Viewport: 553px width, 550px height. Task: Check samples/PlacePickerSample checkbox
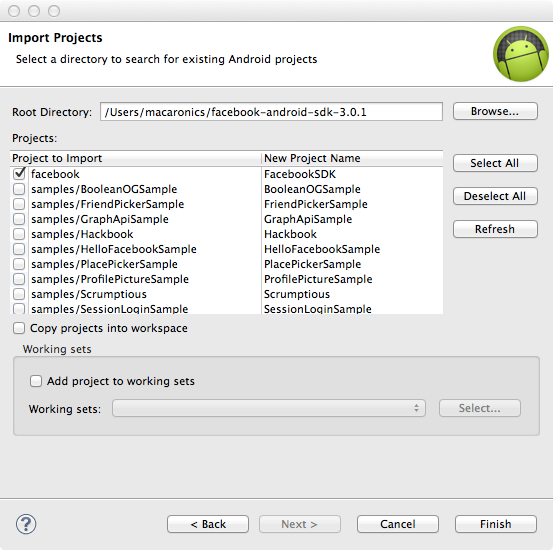click(19, 264)
